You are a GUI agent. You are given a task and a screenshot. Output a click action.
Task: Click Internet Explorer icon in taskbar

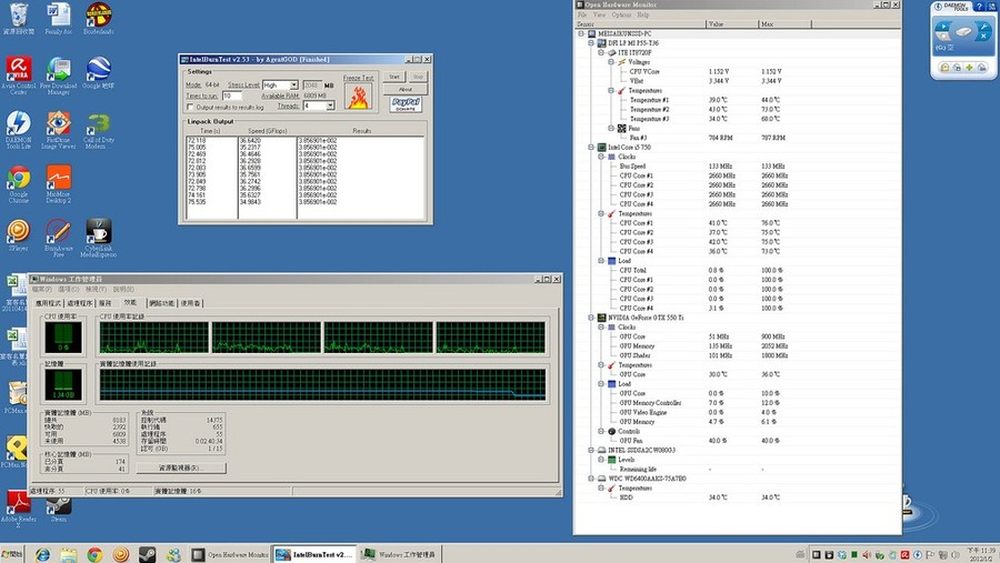42,555
